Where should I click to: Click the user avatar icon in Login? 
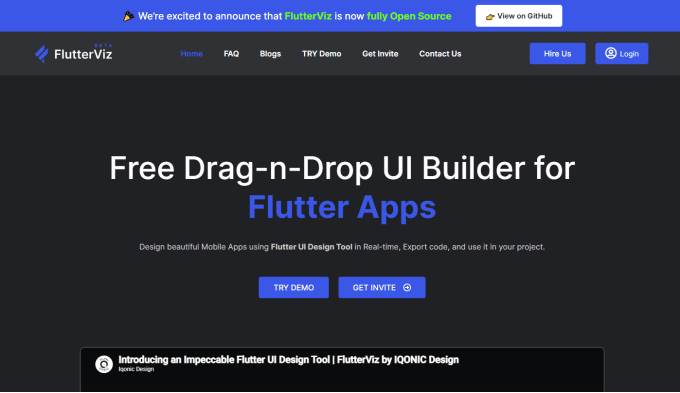[611, 53]
